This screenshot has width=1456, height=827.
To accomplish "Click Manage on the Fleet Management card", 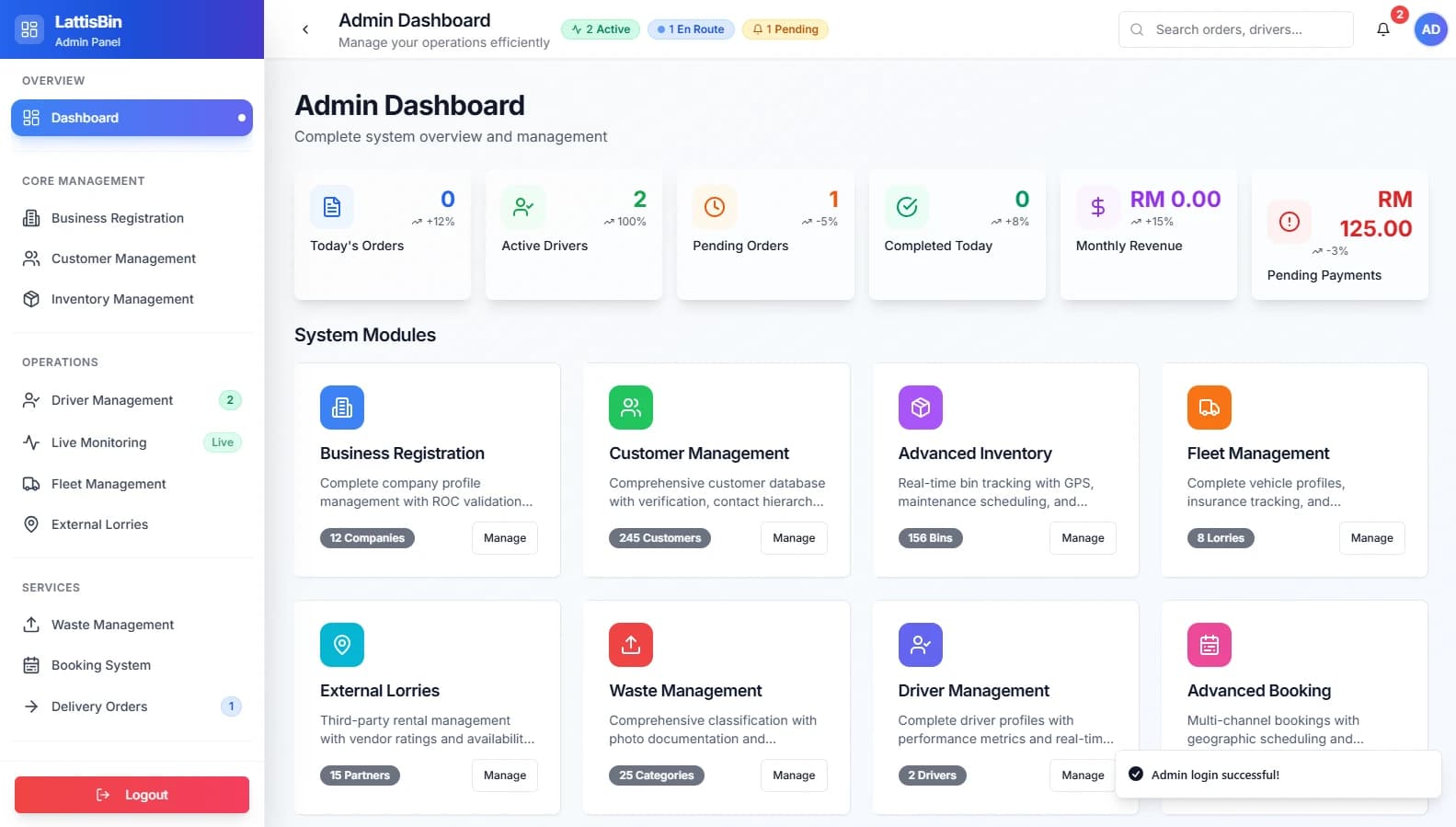I will [x=1371, y=538].
